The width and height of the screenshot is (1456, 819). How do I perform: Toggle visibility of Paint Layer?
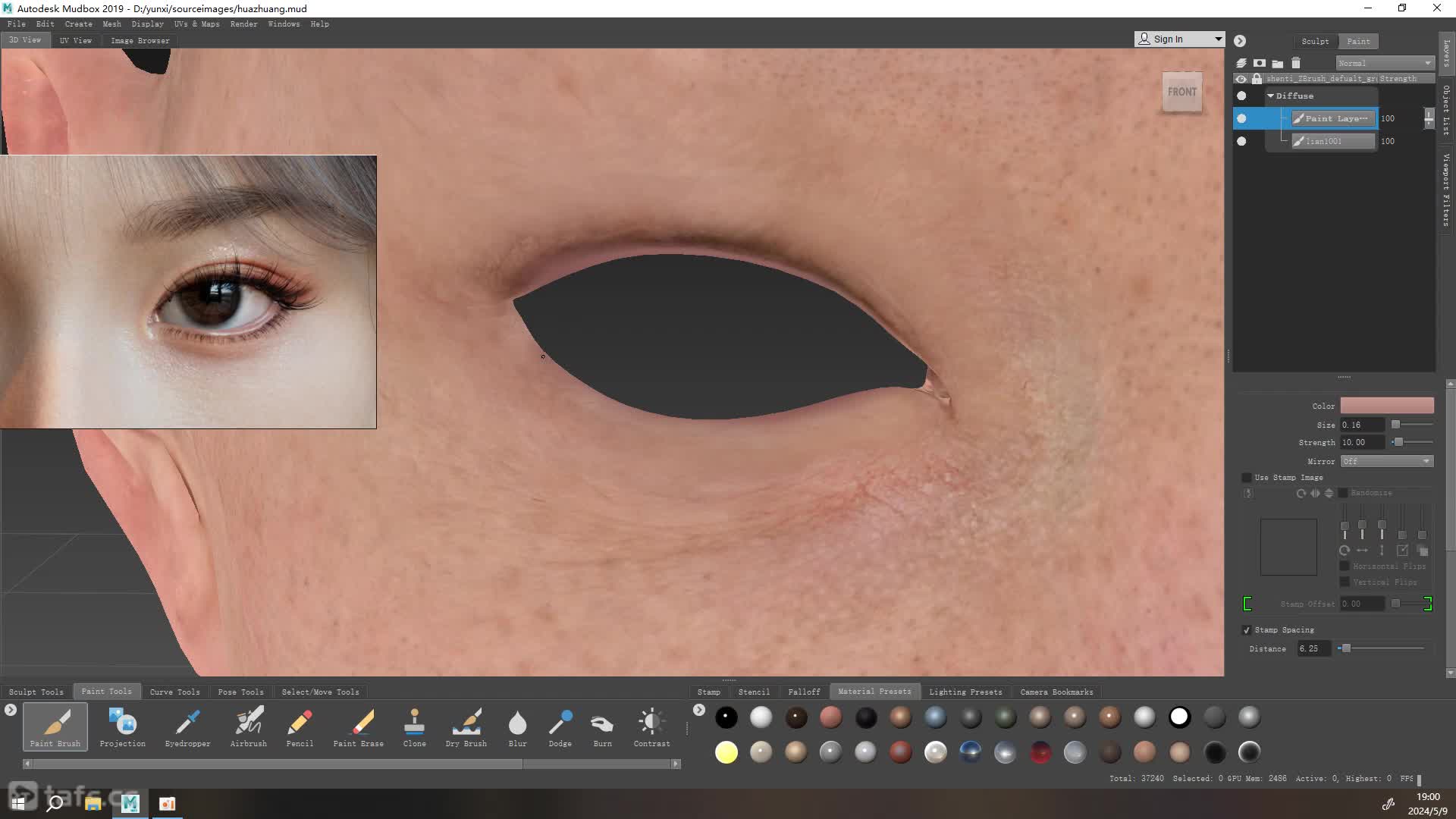pos(1241,118)
